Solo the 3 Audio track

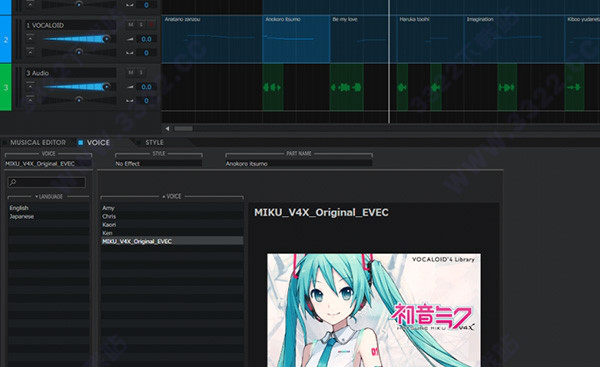(141, 73)
